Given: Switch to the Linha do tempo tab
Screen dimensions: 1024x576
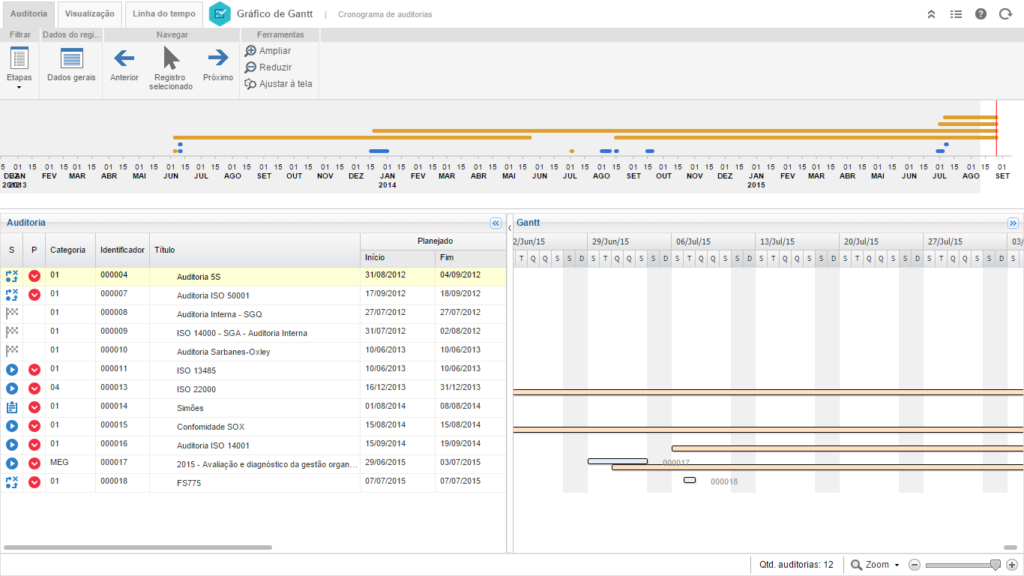Looking at the screenshot, I should tap(163, 14).
